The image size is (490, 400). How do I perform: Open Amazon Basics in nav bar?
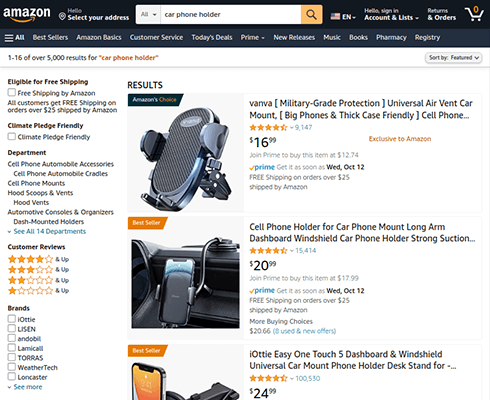(x=99, y=38)
